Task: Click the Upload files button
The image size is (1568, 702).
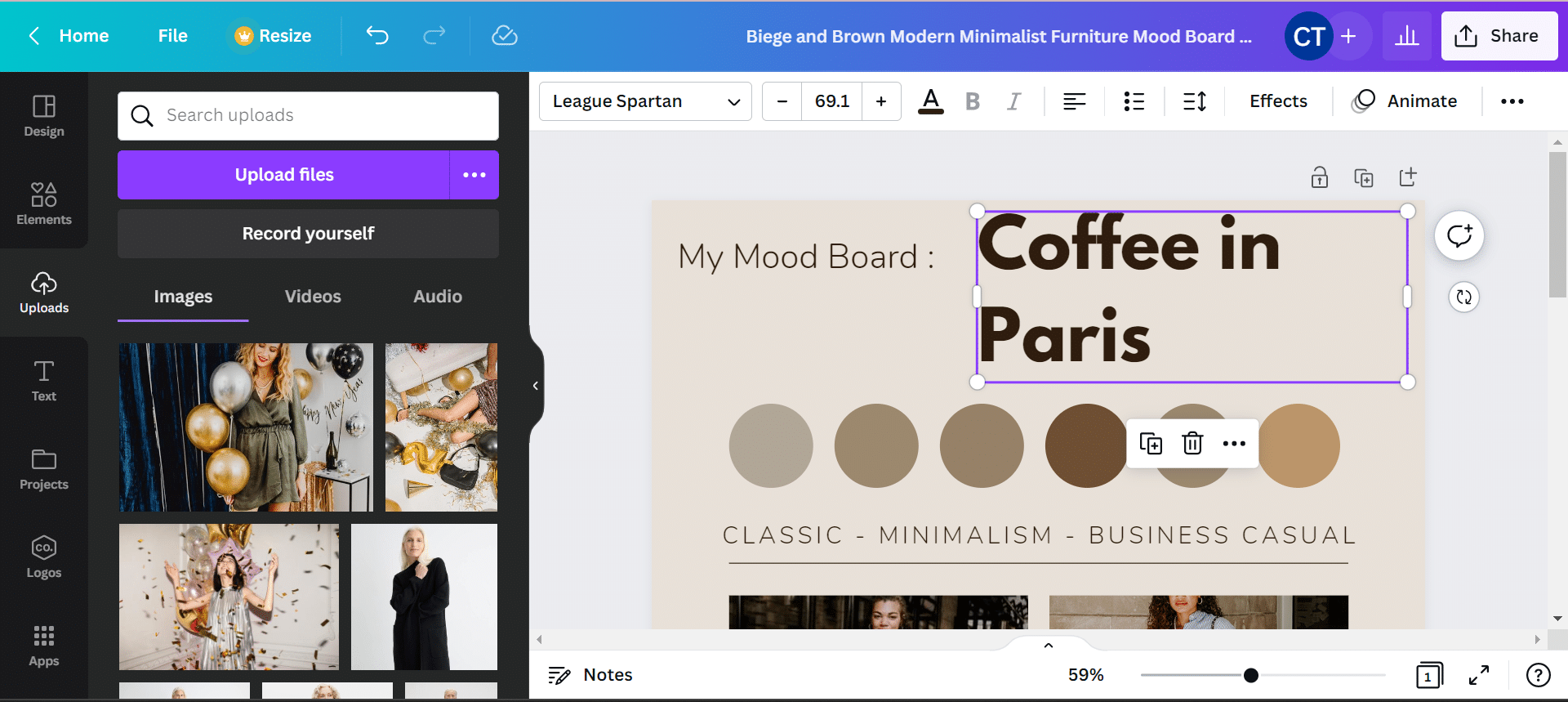Action: pos(284,175)
